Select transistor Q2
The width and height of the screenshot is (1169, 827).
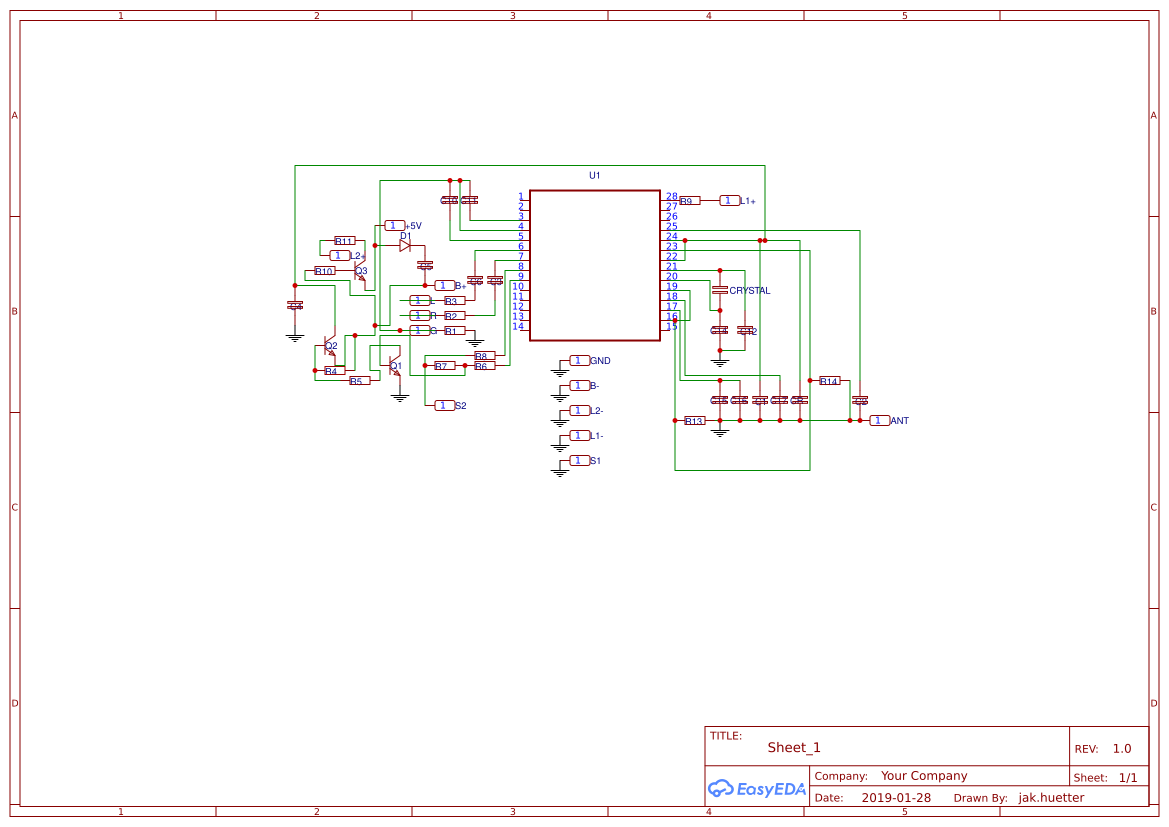click(x=329, y=345)
